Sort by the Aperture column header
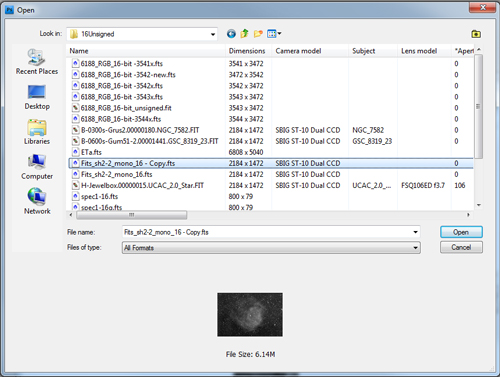500x377 pixels. [463, 51]
